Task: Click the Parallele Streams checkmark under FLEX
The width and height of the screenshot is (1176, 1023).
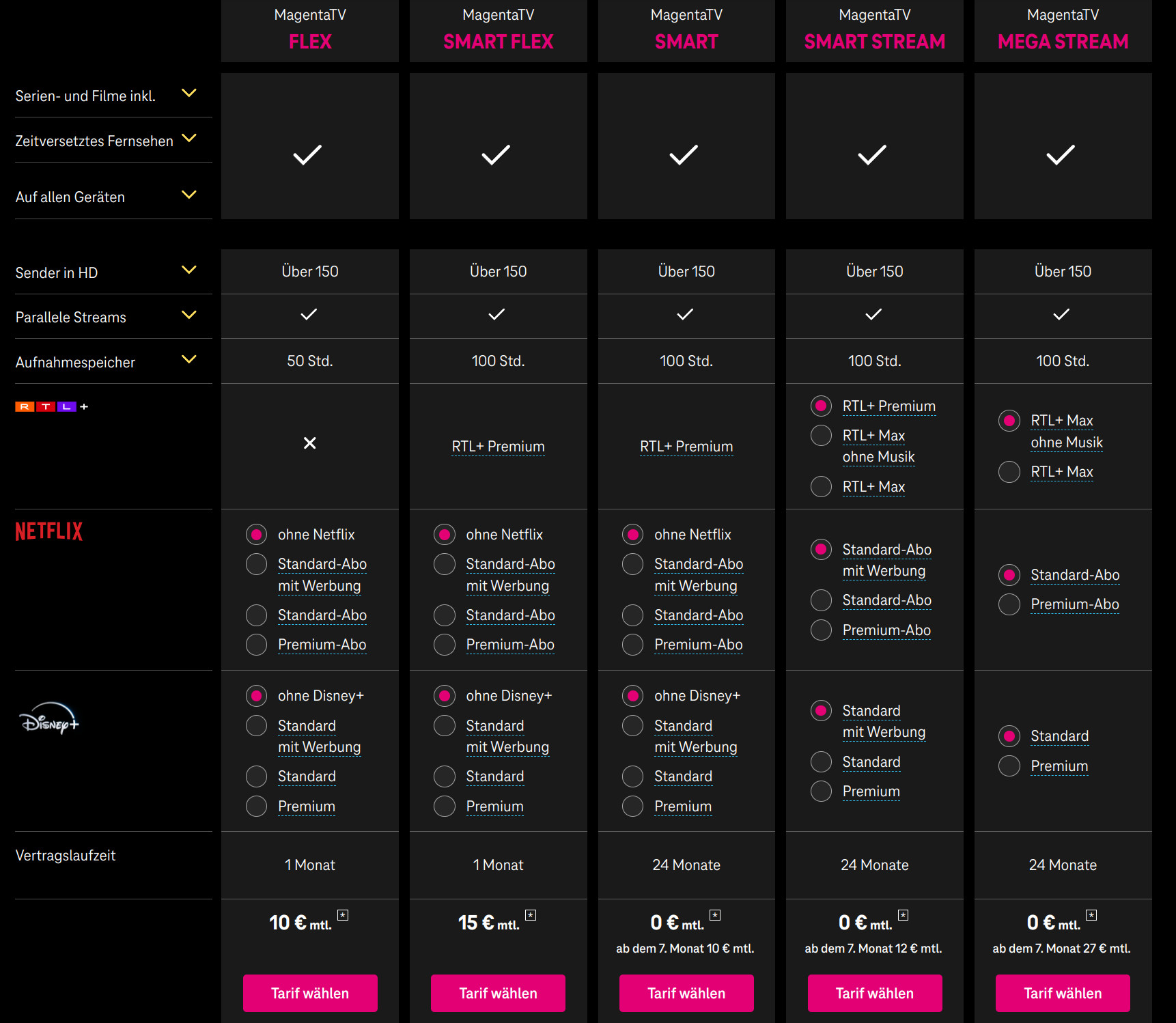Action: pyautogui.click(x=309, y=315)
